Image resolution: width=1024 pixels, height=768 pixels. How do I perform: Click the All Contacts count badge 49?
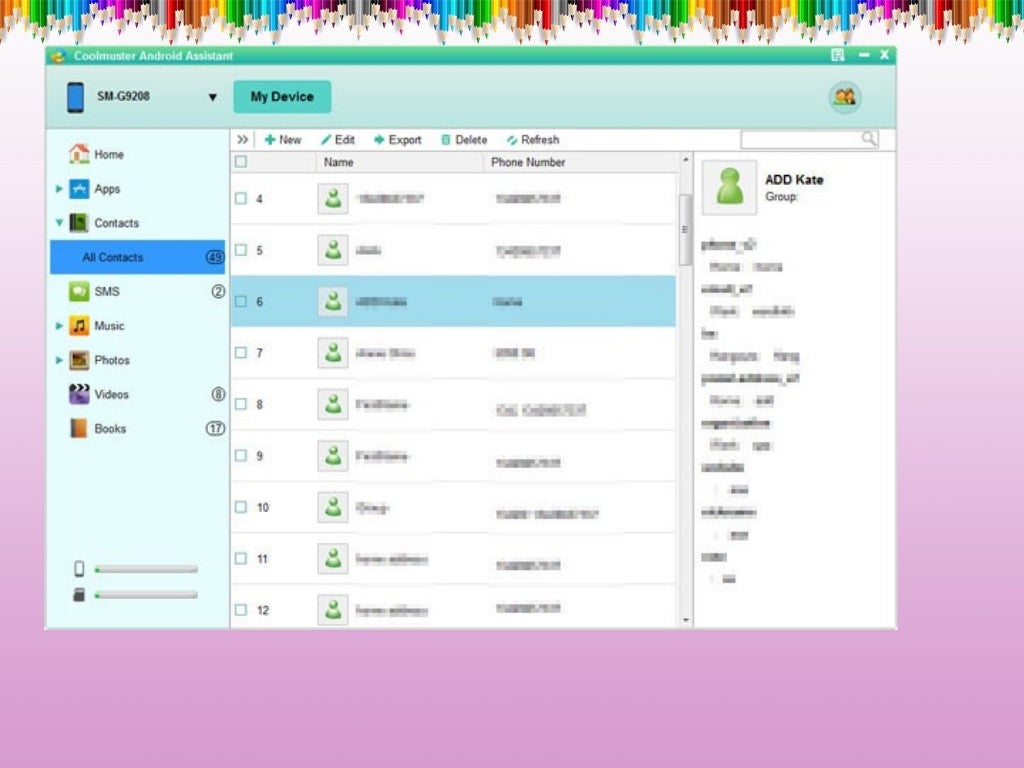[x=215, y=257]
